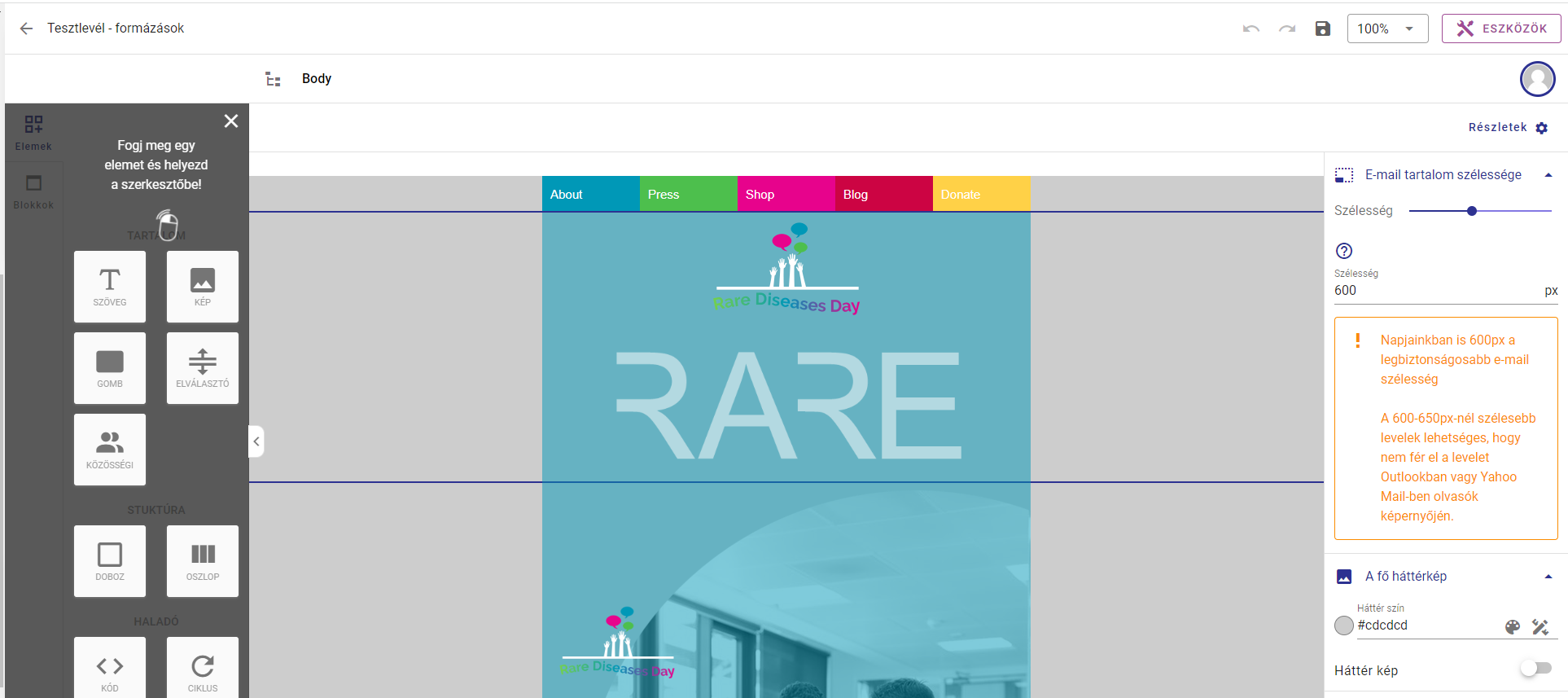Pick the KÉP image element
1568x698 pixels.
point(203,287)
